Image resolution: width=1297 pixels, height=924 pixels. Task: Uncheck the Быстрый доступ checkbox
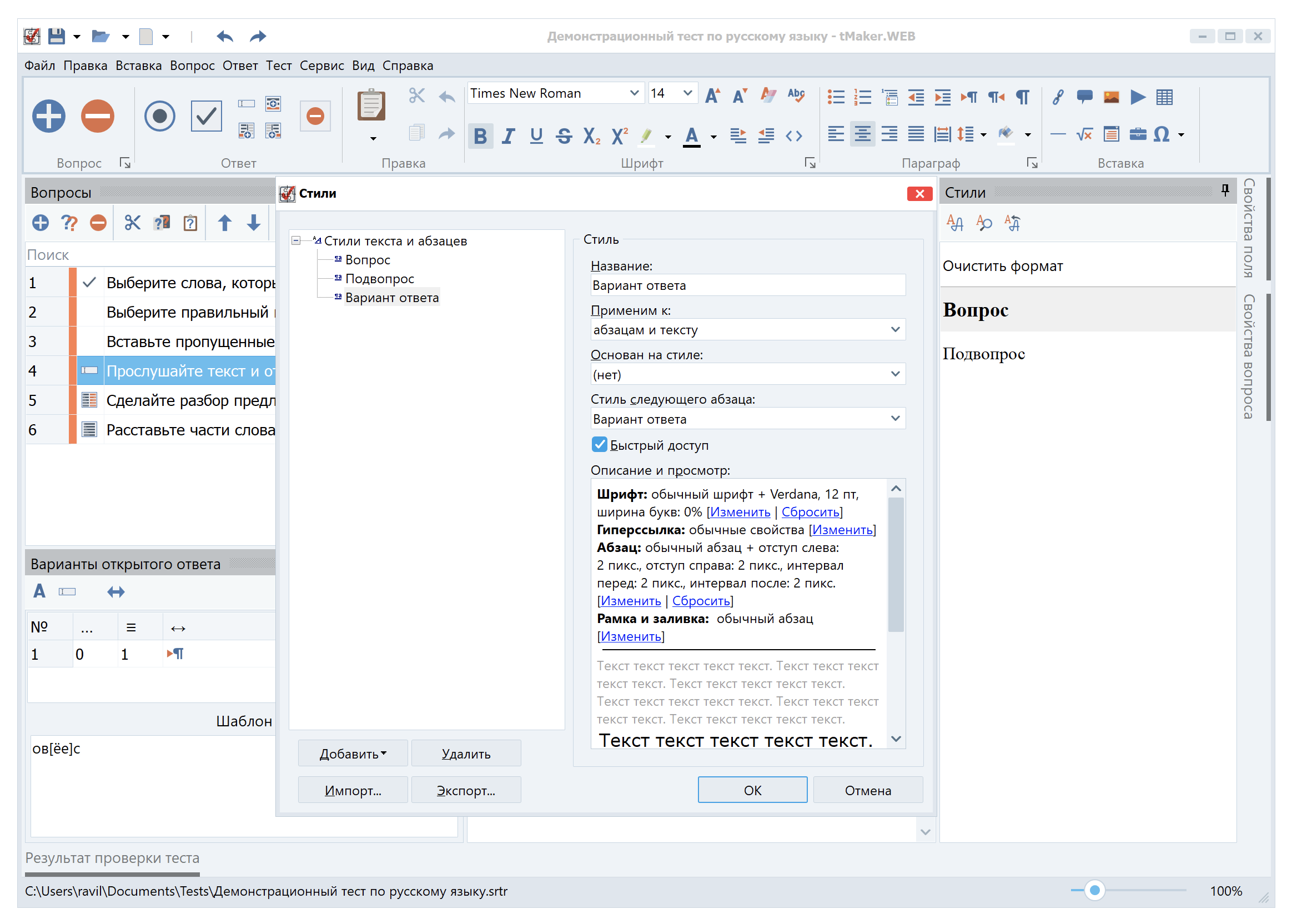point(600,444)
